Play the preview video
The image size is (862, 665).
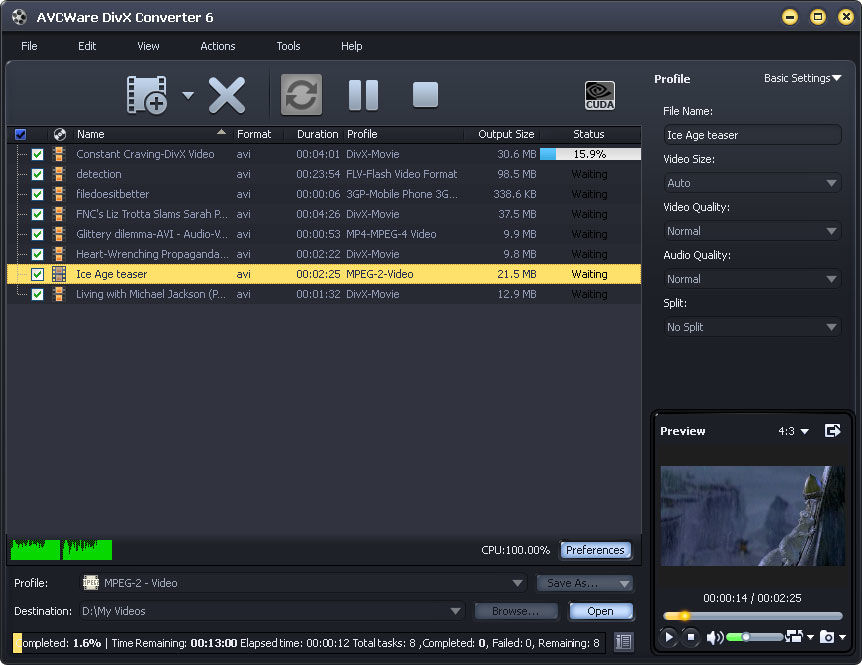tap(669, 637)
